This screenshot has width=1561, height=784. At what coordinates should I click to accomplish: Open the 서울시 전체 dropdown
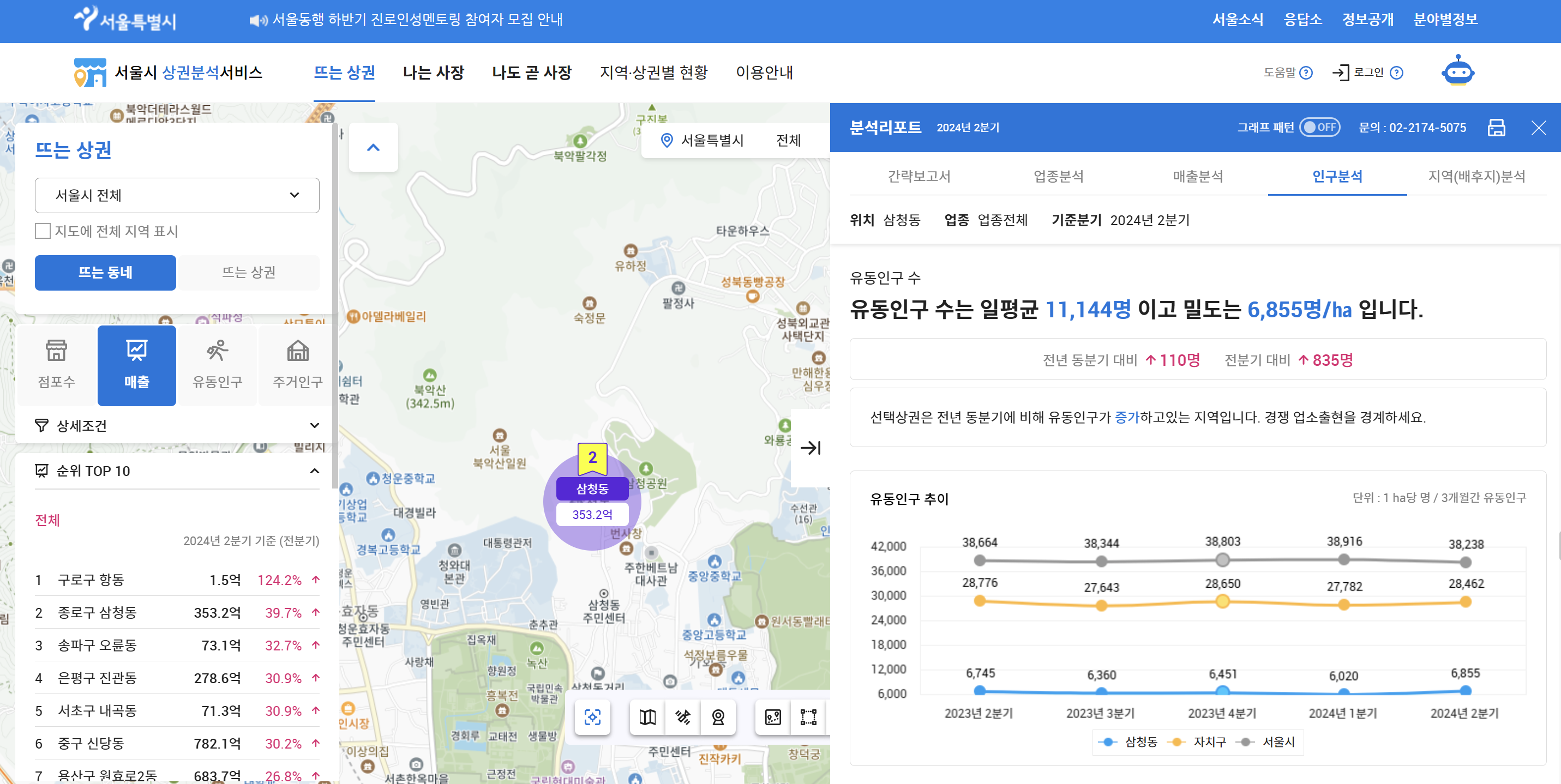pyautogui.click(x=177, y=195)
